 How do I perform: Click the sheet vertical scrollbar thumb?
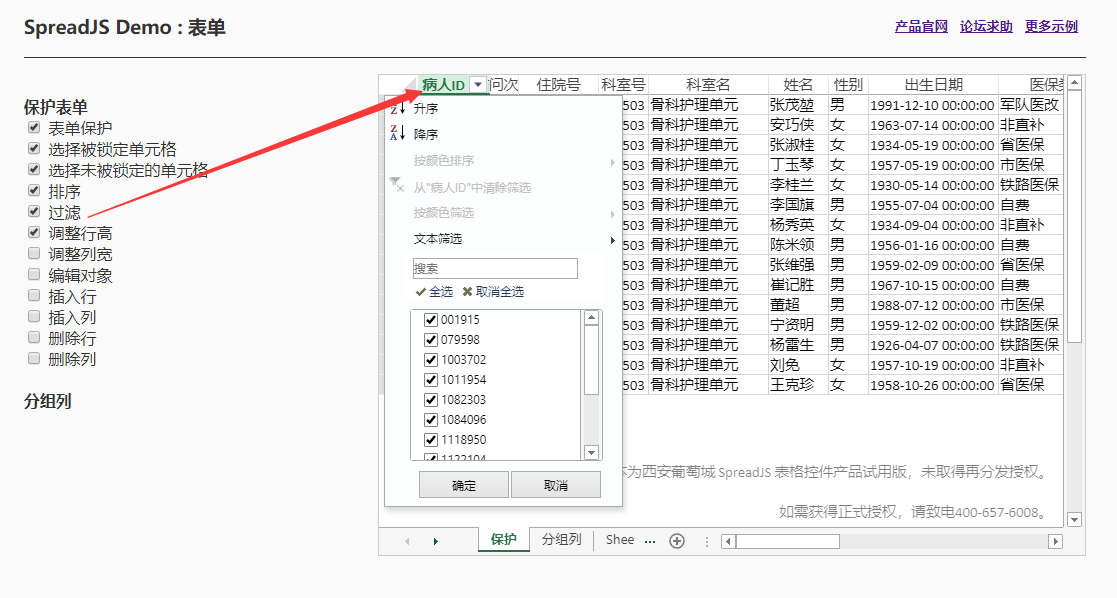pyautogui.click(x=1075, y=217)
